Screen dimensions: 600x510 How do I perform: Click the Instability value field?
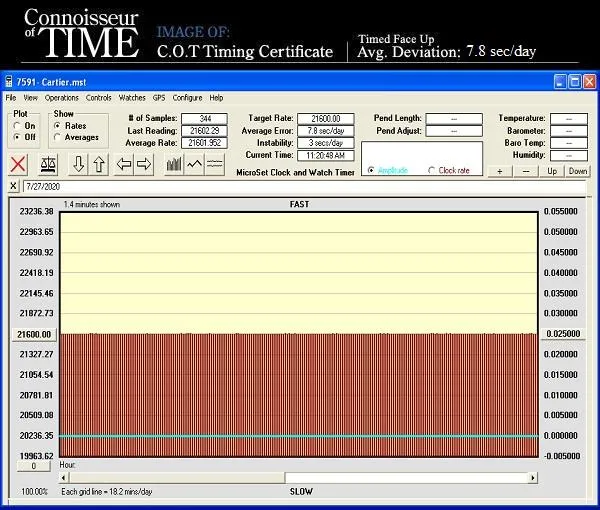pos(326,143)
